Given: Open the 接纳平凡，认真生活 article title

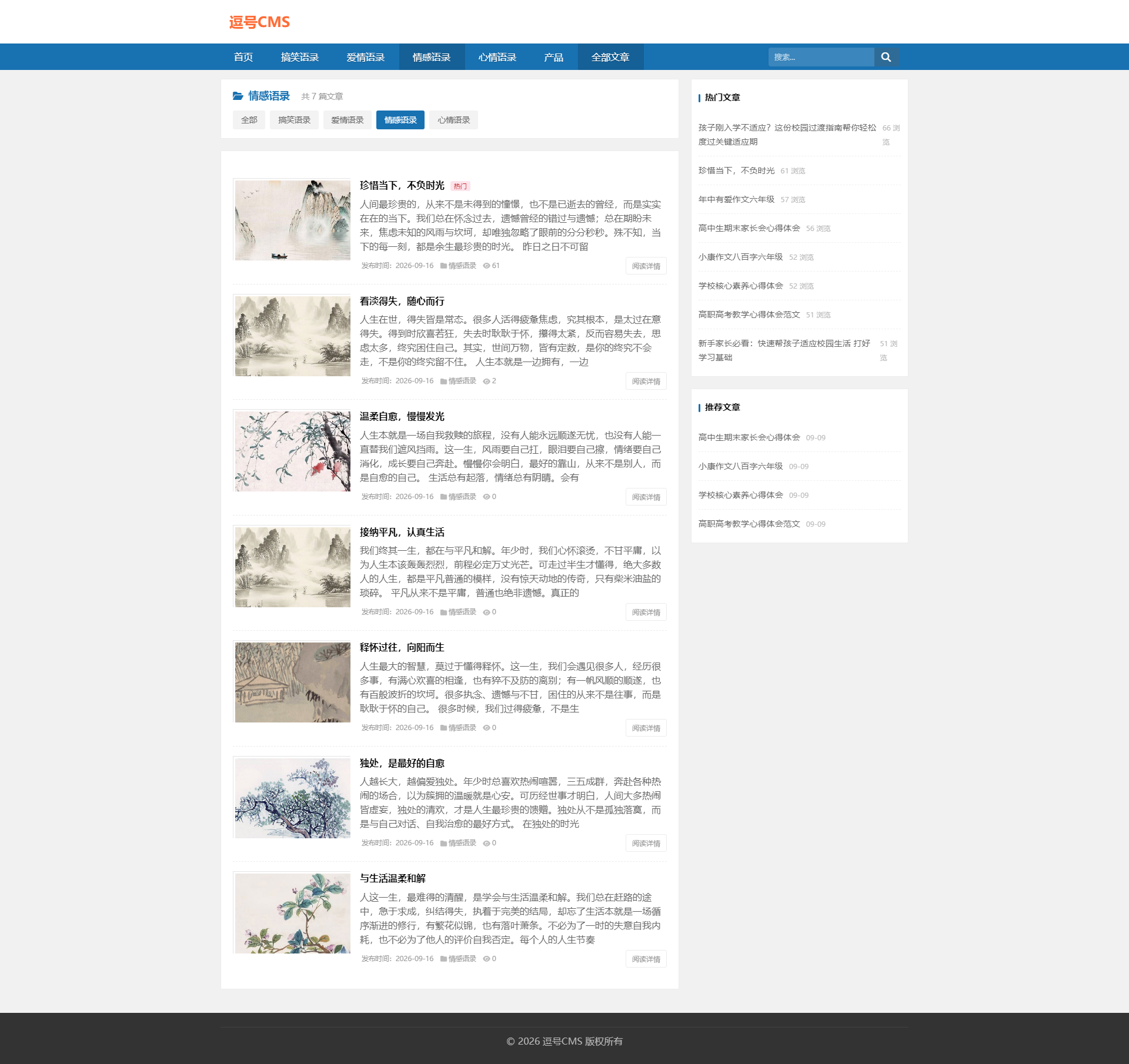Looking at the screenshot, I should (402, 532).
